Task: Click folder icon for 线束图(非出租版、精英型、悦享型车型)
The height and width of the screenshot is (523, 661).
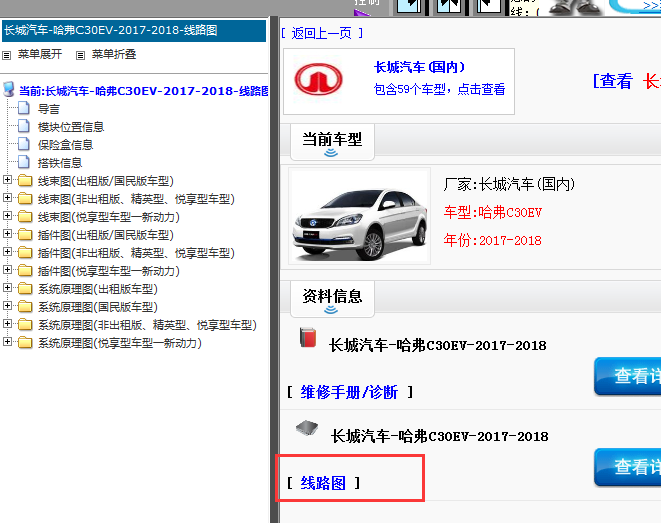Action: tap(25, 199)
